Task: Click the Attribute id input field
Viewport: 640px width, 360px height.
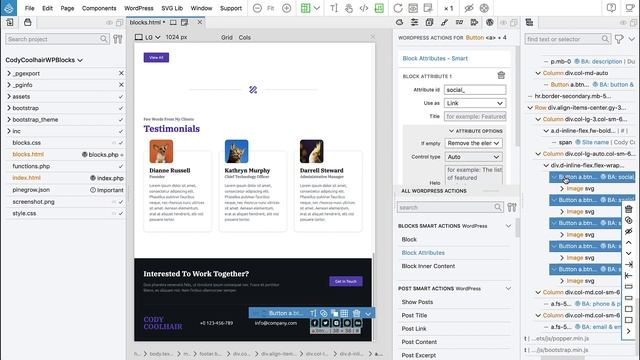Action: [x=475, y=90]
